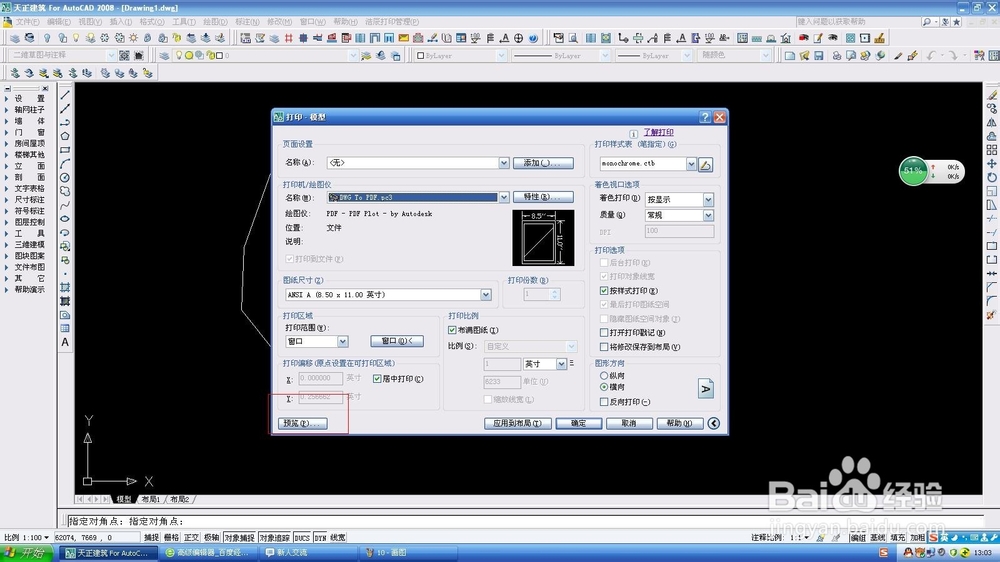1000x562 pixels.
Task: Select the Revision Cloud tool
Action: point(65,191)
